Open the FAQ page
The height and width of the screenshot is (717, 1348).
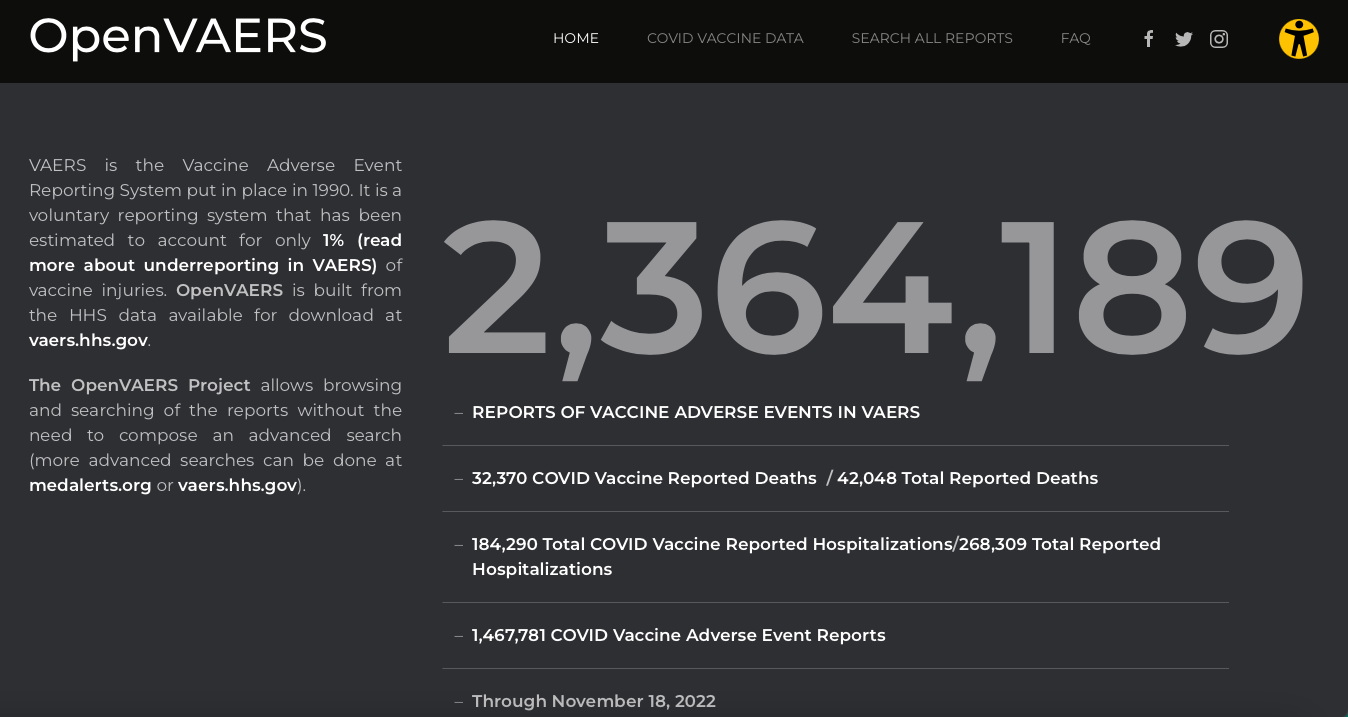coord(1075,39)
